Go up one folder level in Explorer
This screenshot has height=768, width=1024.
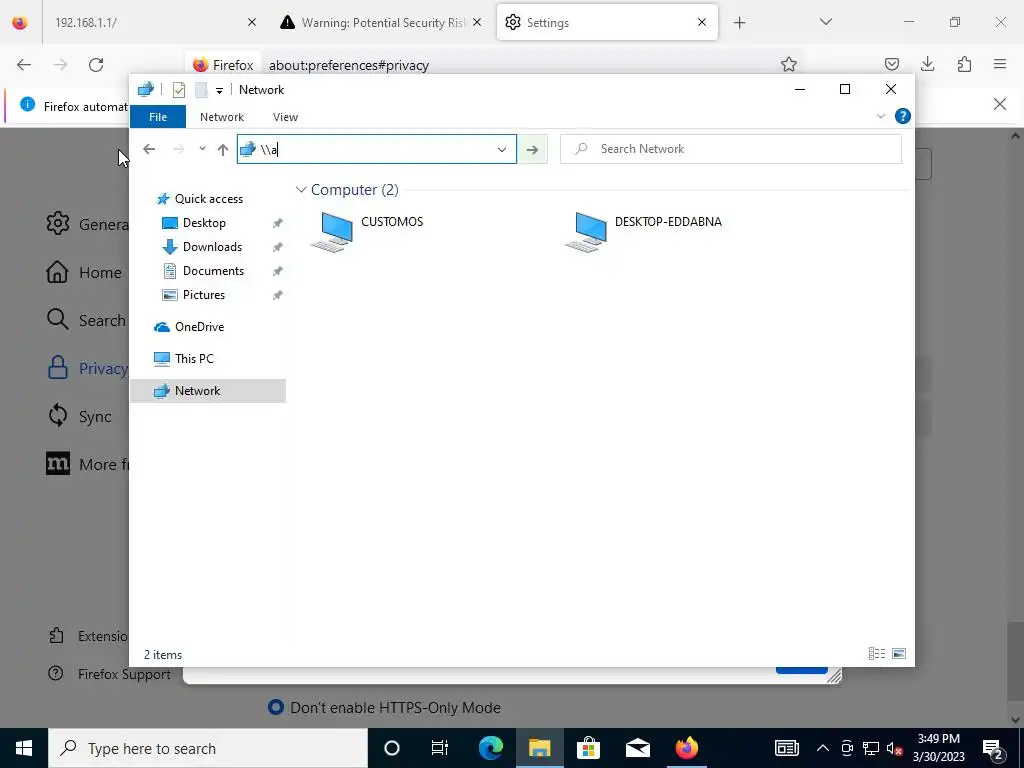tap(223, 150)
